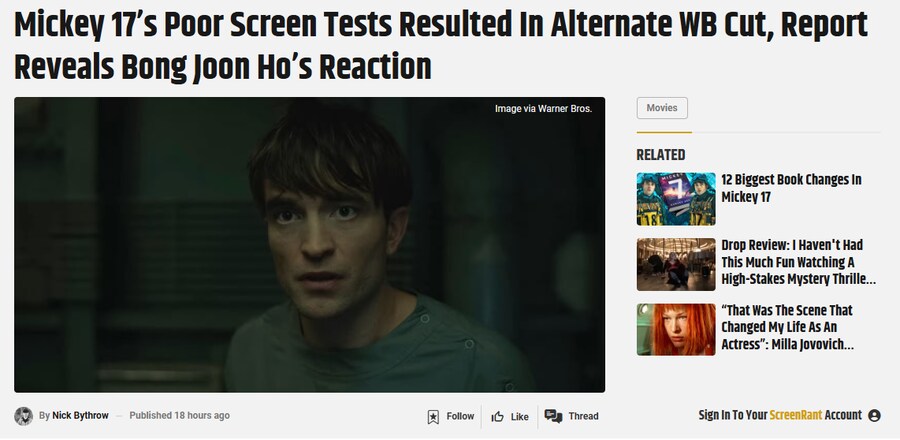The width and height of the screenshot is (900, 440).
Task: Open the Drop Review related article link
Action: click(798, 262)
